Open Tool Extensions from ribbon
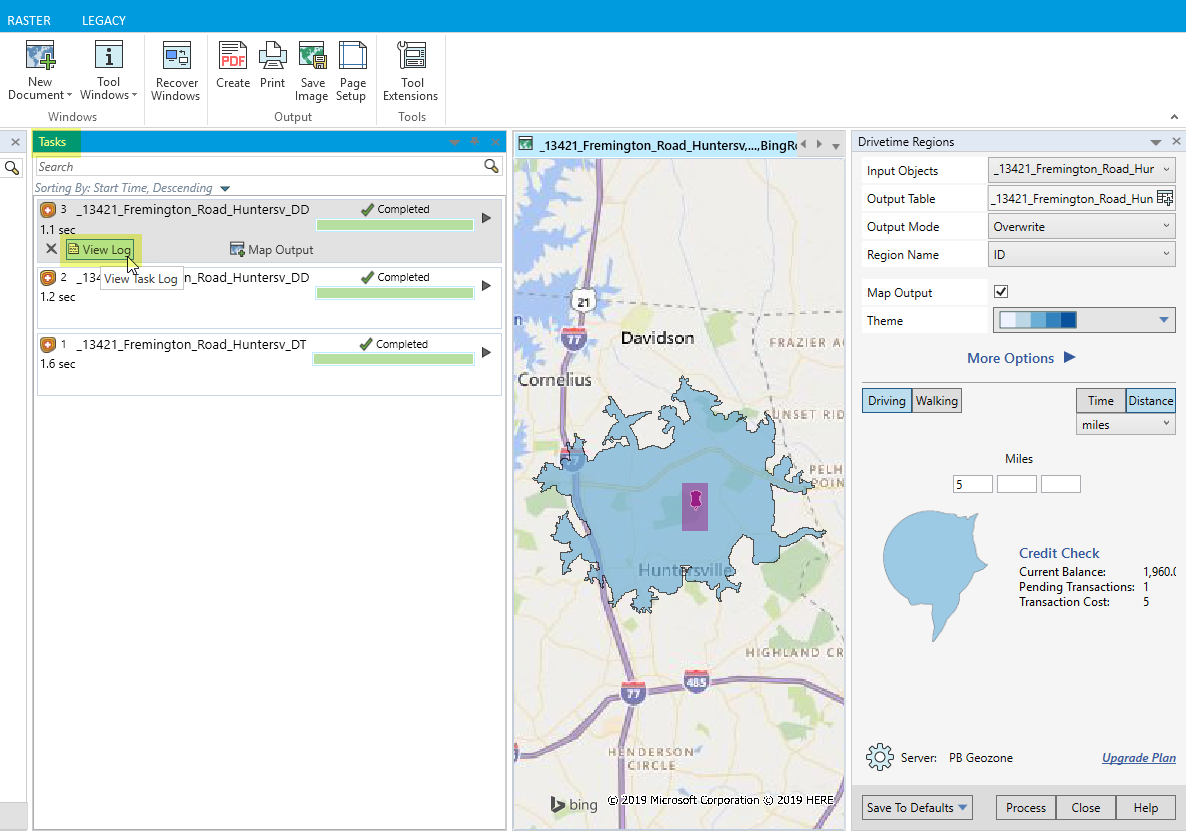This screenshot has width=1186, height=831. coord(411,71)
